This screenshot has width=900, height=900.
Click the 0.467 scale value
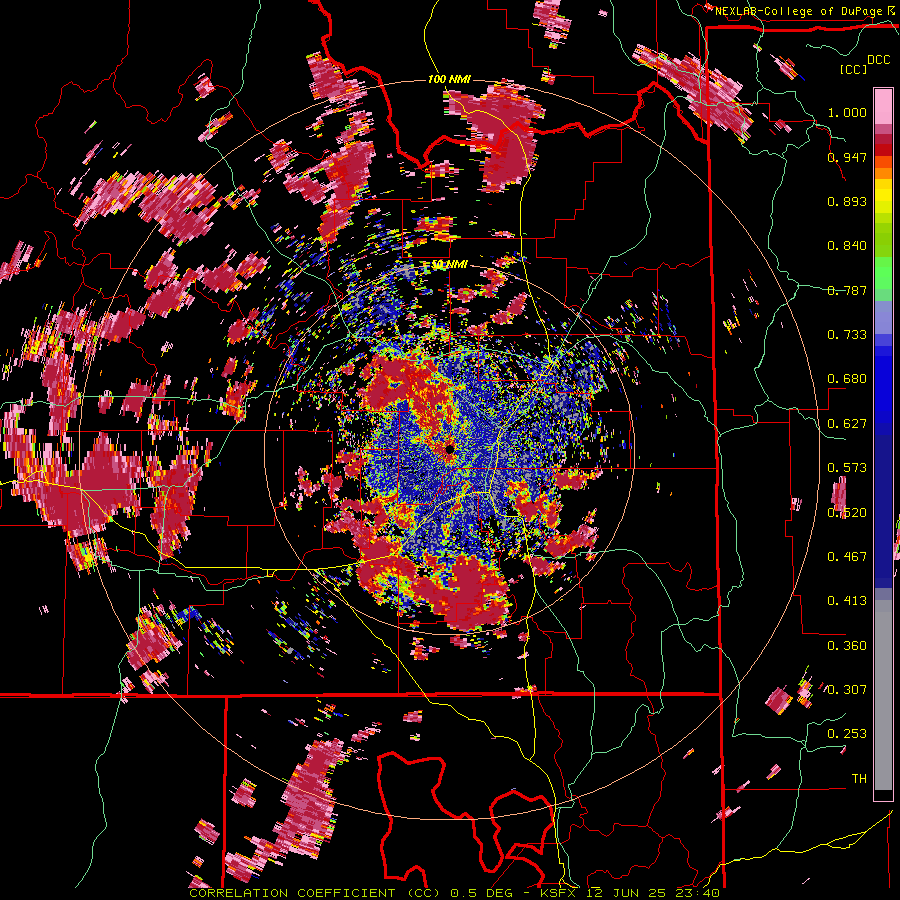click(847, 557)
